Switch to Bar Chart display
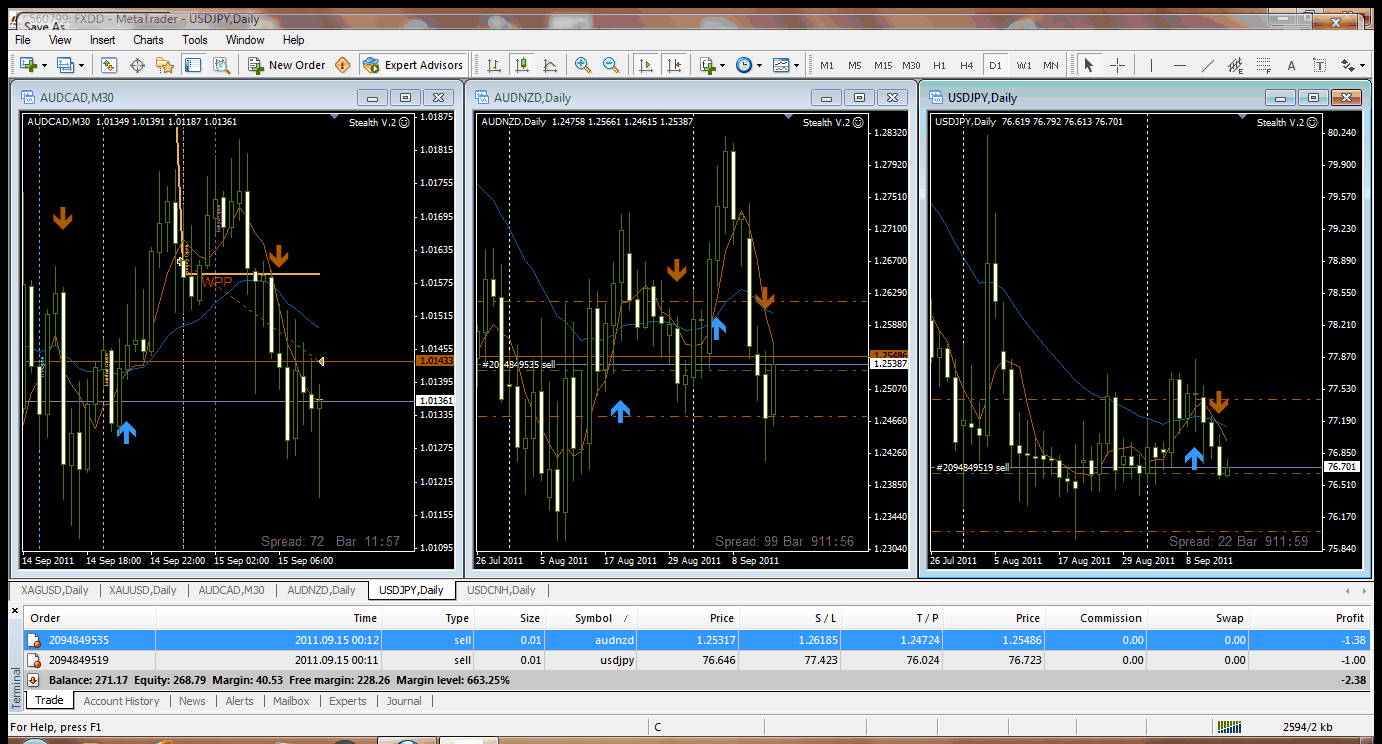The height and width of the screenshot is (744, 1382). pyautogui.click(x=494, y=65)
